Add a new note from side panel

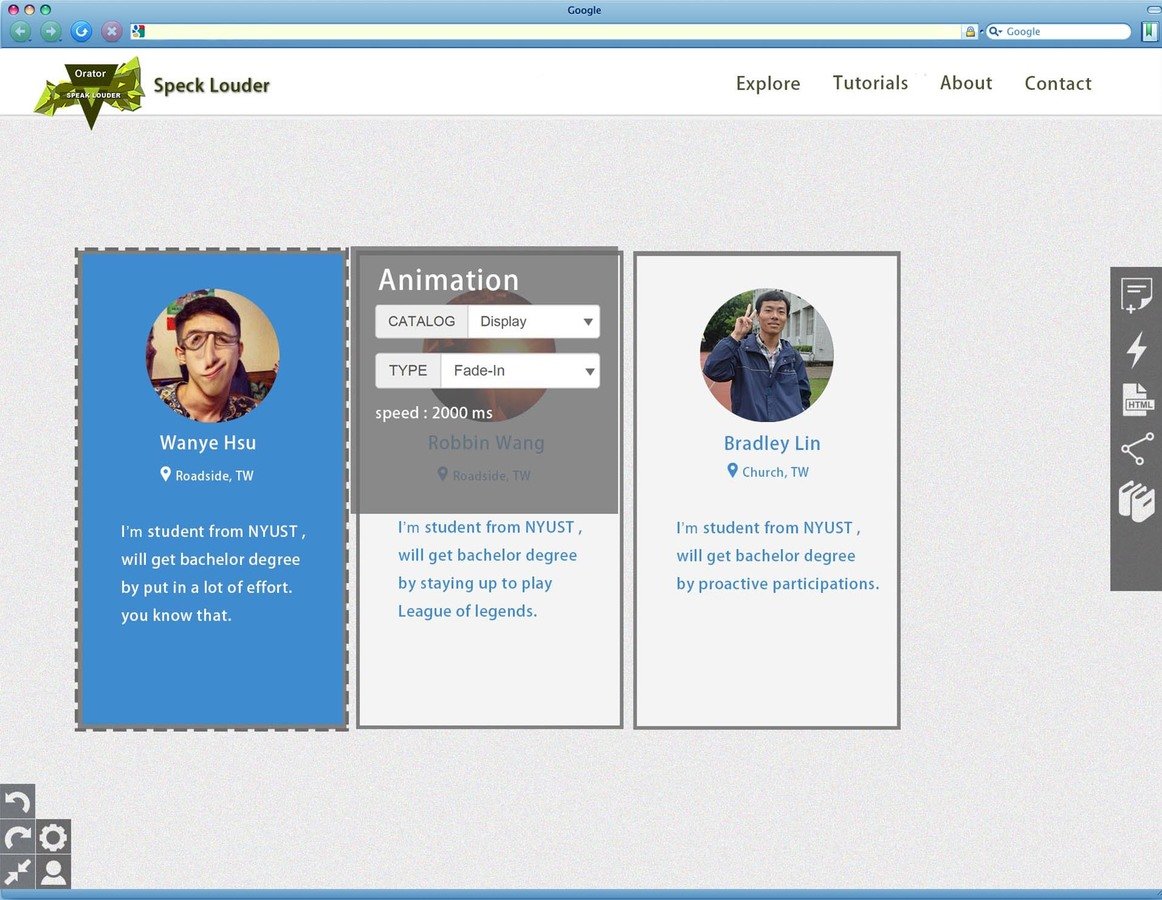point(1135,295)
